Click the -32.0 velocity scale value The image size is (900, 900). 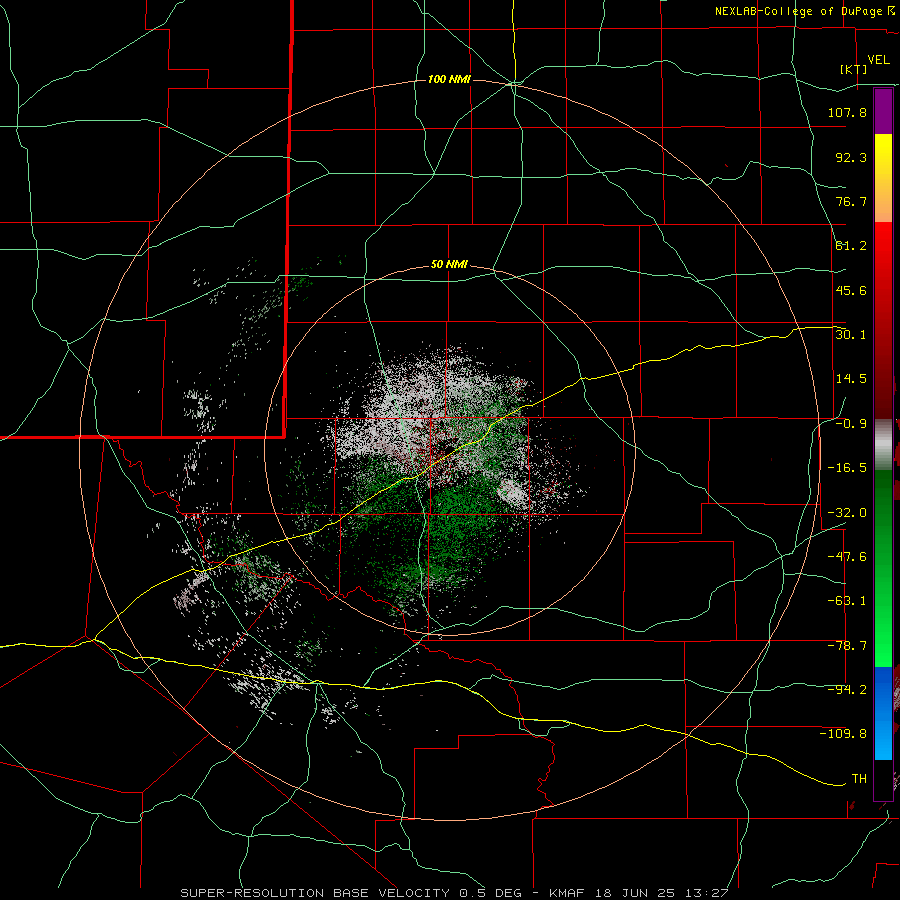click(847, 512)
